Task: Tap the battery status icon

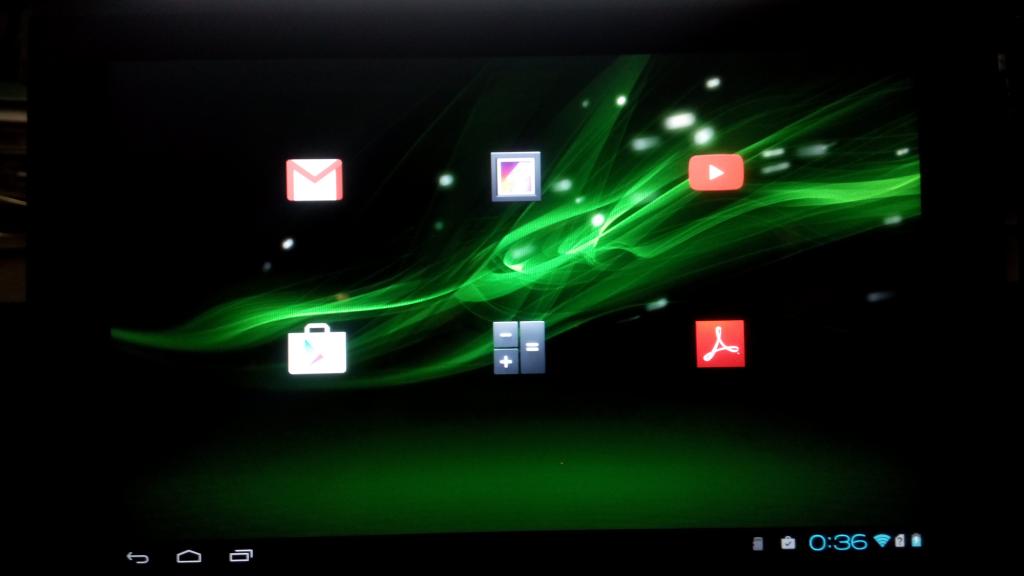Action: [916, 540]
